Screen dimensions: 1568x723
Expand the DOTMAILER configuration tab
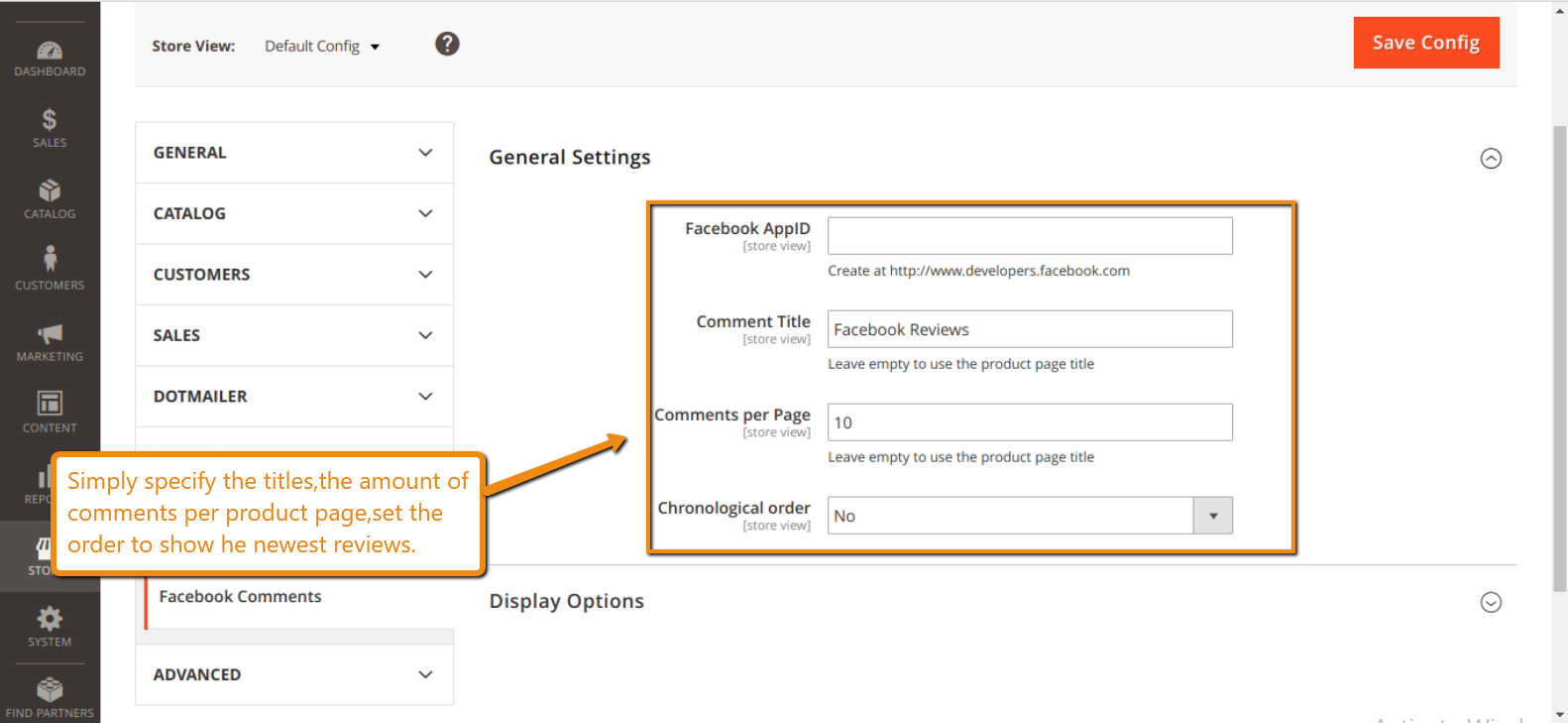(294, 397)
